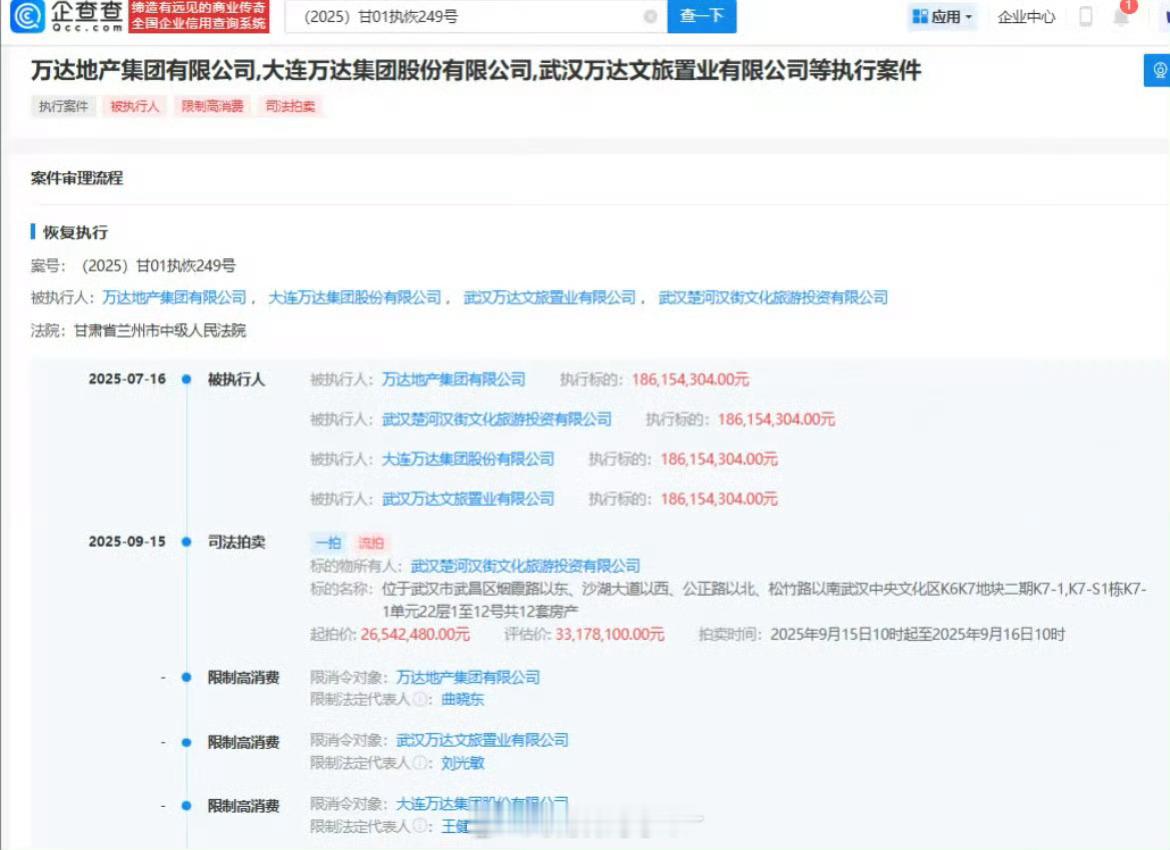Click the red slogan banner next to the logo

pos(198,16)
